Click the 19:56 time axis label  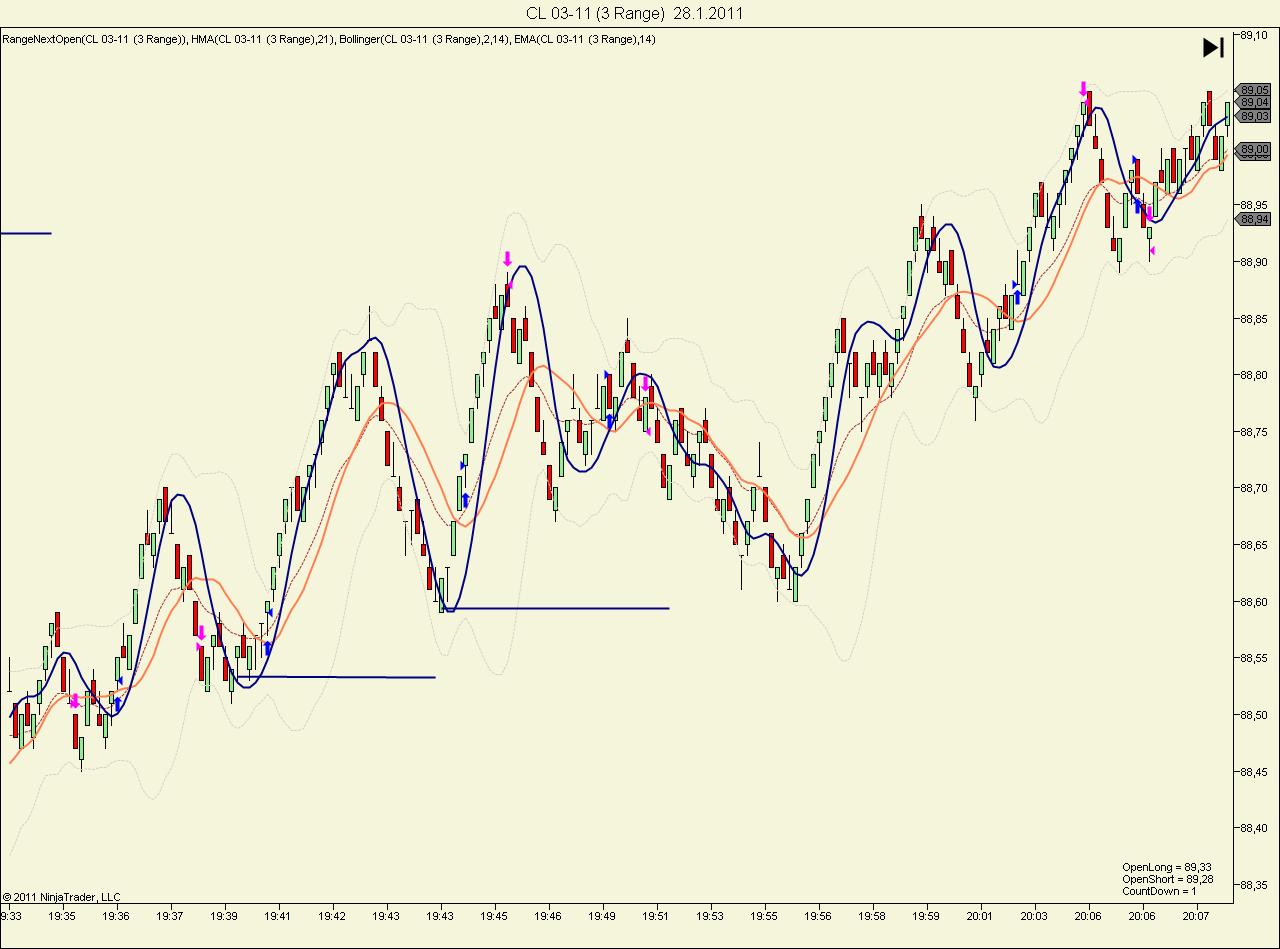[x=818, y=915]
